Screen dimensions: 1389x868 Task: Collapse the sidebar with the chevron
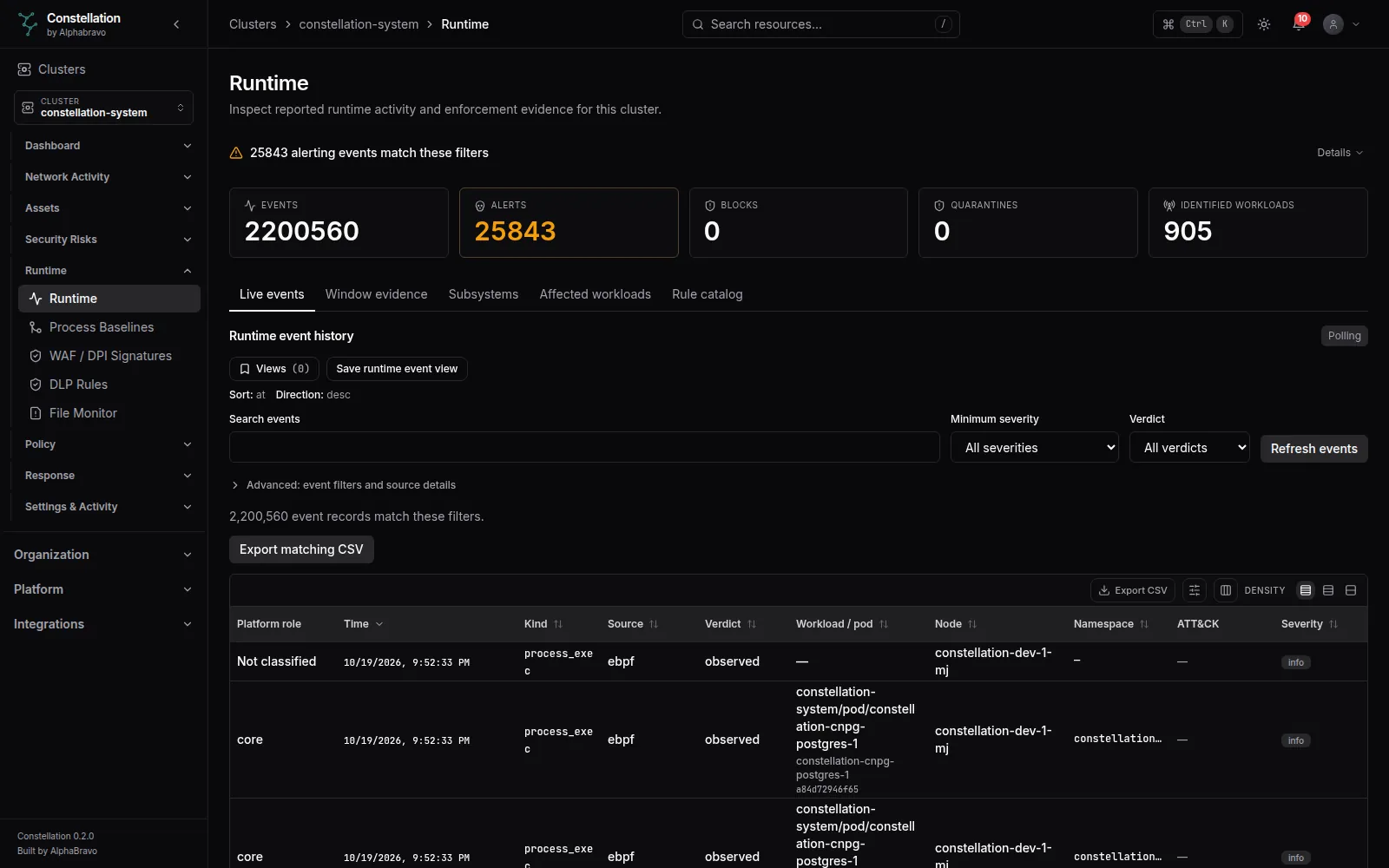coord(176,24)
